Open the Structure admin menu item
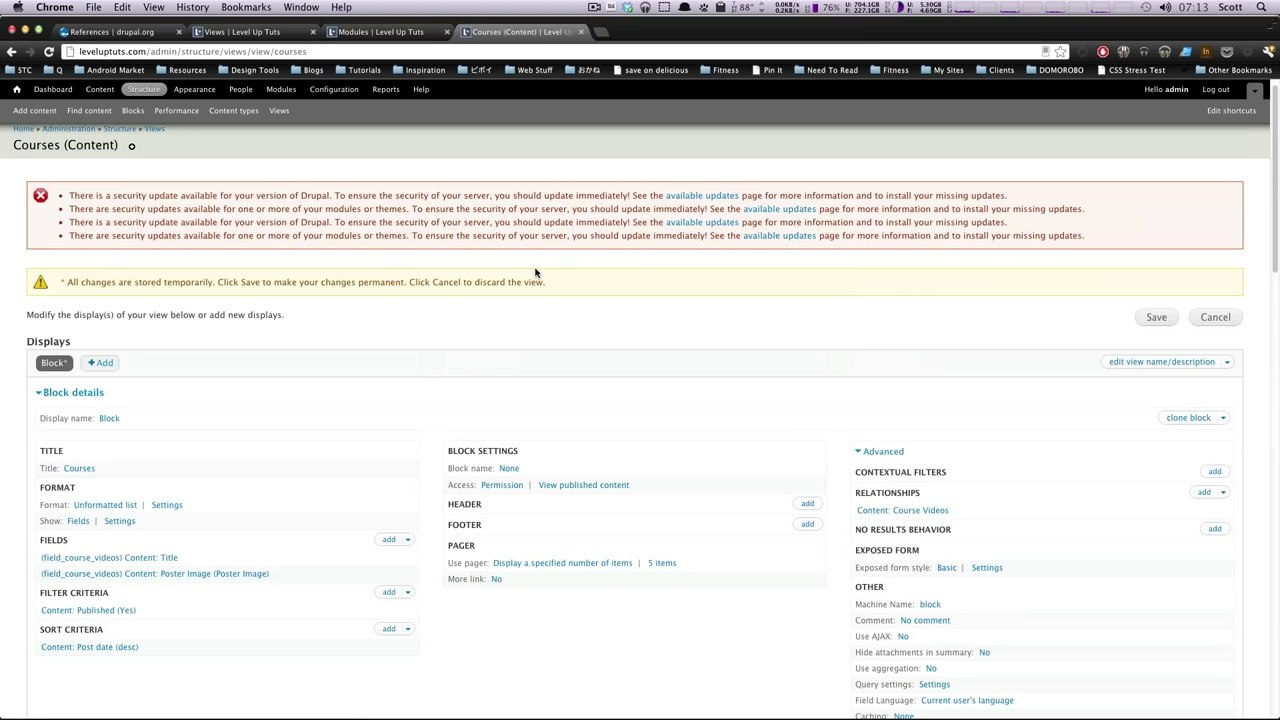Viewport: 1280px width, 720px height. point(143,89)
